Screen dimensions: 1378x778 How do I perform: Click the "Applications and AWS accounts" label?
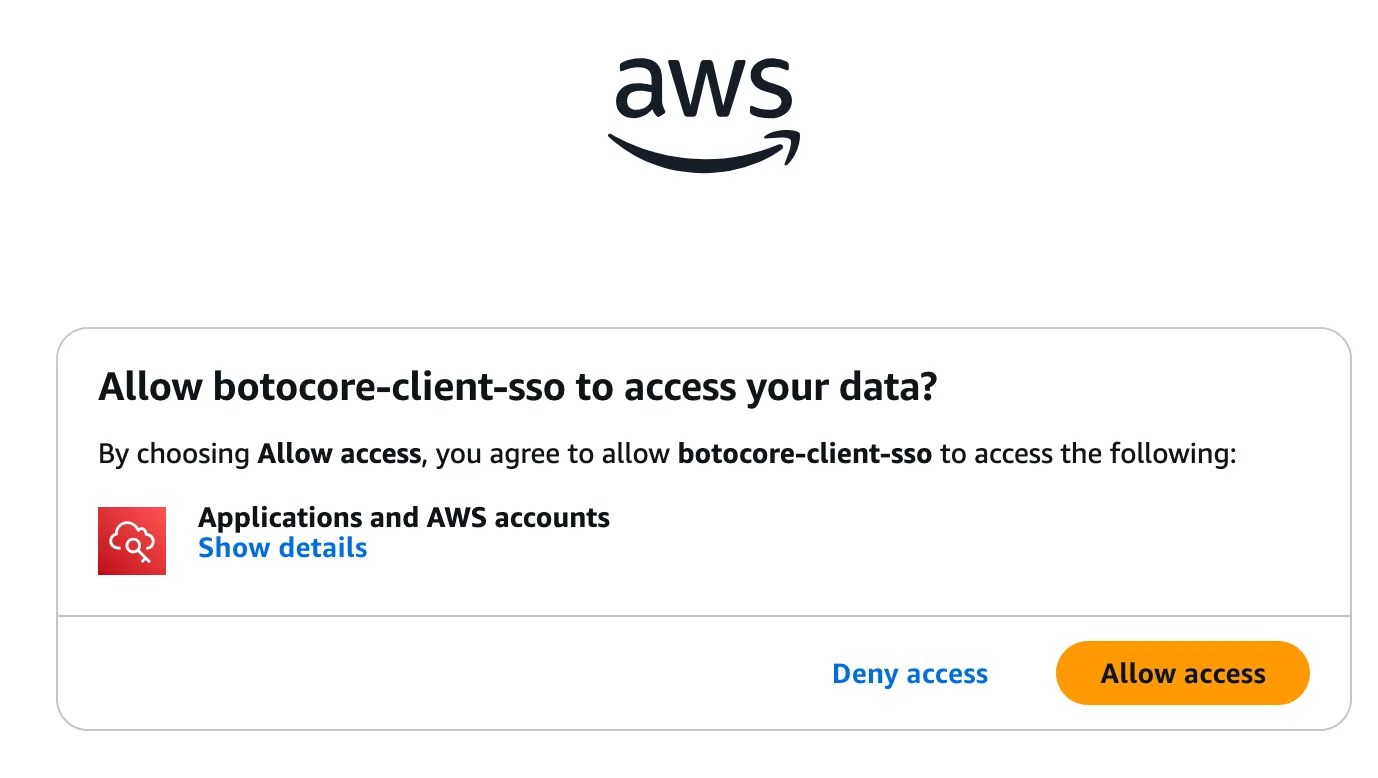404,517
